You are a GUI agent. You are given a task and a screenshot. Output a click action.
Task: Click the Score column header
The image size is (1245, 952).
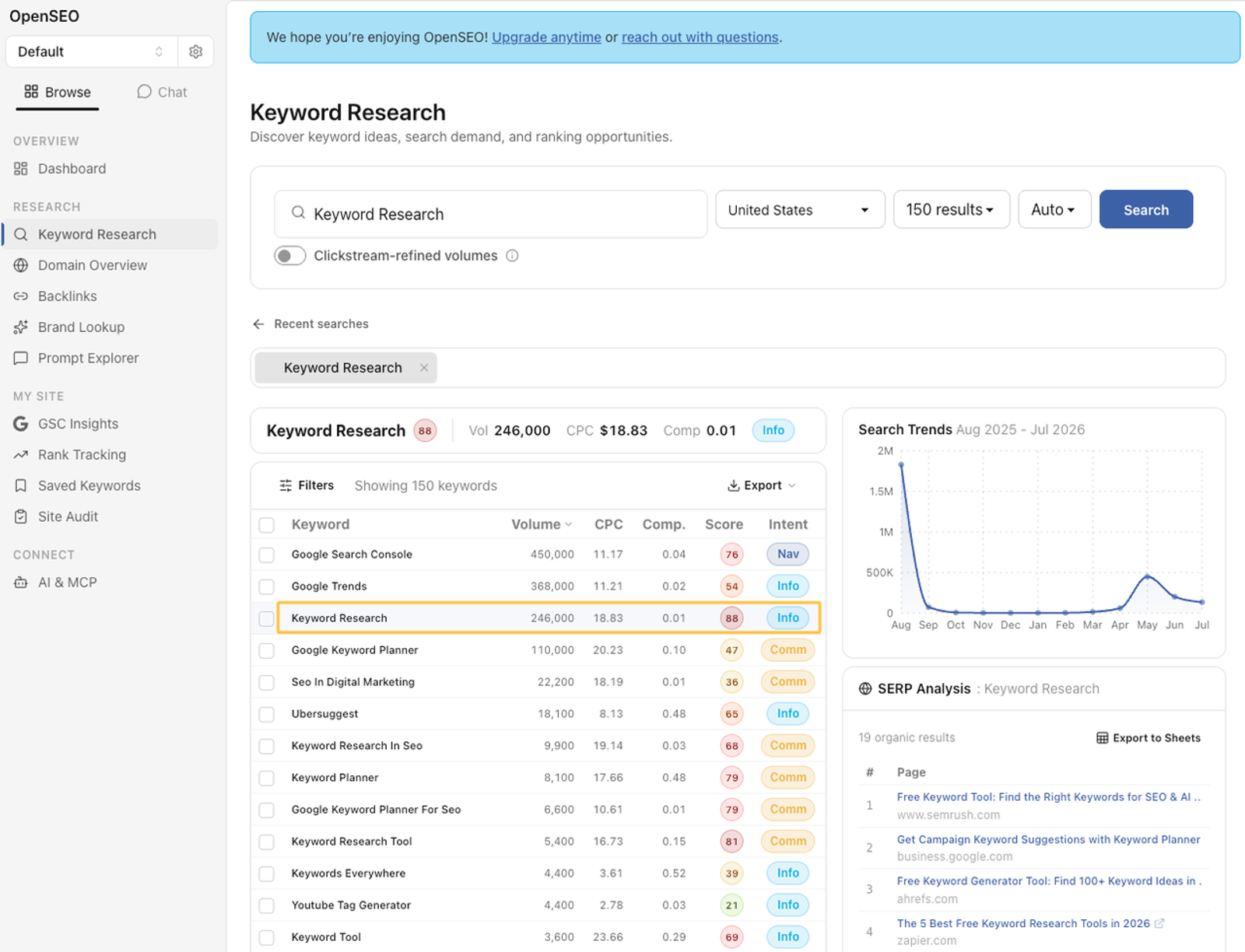tap(724, 524)
